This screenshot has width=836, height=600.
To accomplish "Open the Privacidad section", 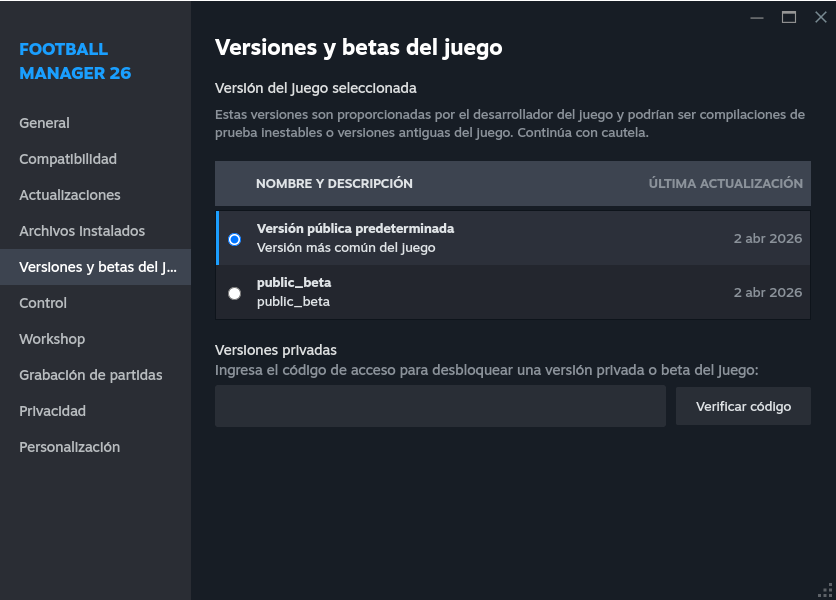I will [x=52, y=411].
